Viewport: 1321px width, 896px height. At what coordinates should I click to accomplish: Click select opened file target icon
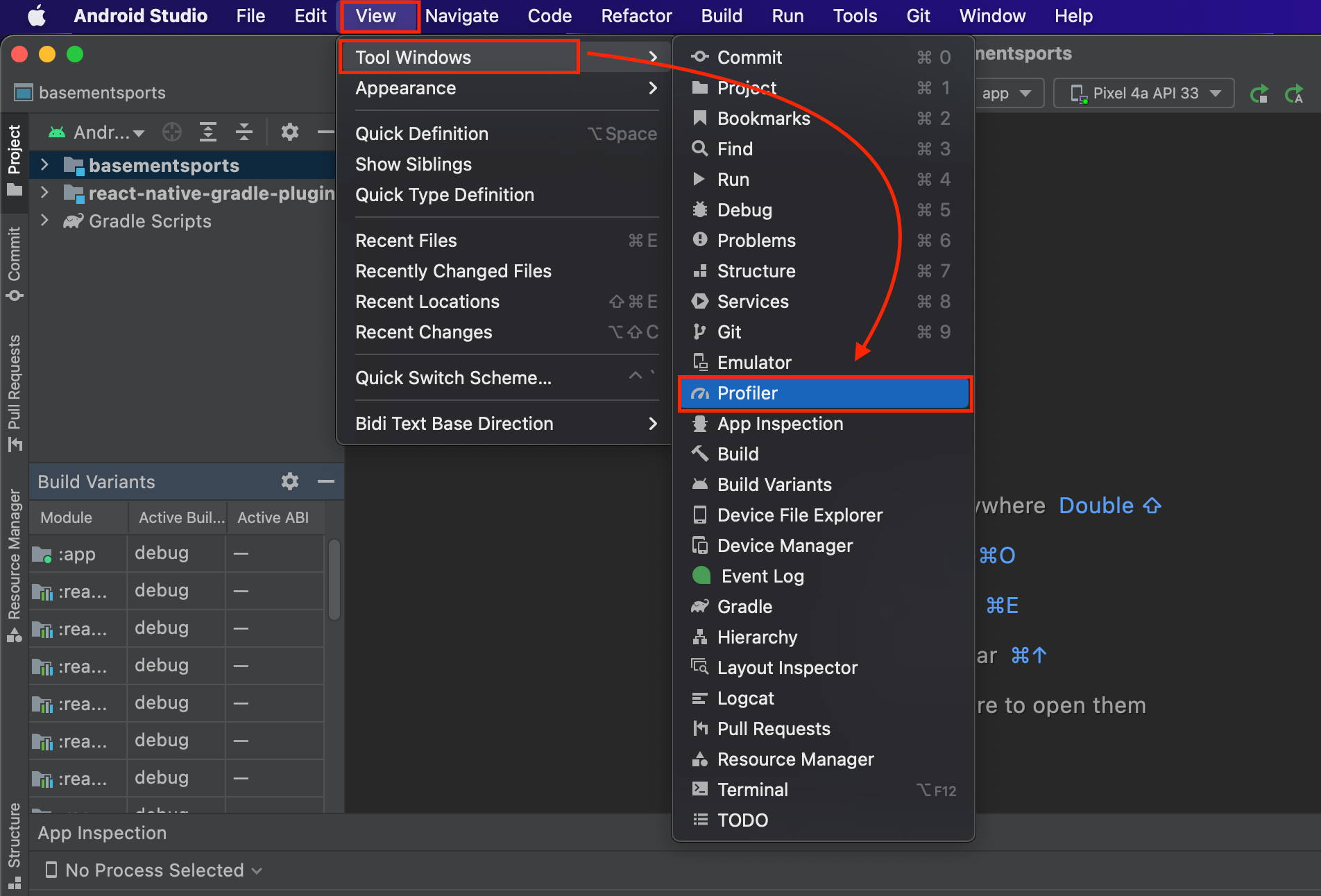coord(171,131)
